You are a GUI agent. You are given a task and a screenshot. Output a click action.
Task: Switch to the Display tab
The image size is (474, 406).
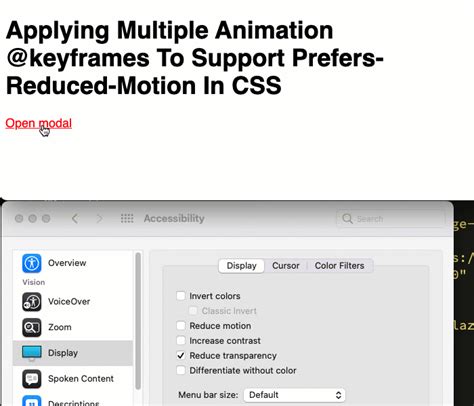[x=241, y=266]
